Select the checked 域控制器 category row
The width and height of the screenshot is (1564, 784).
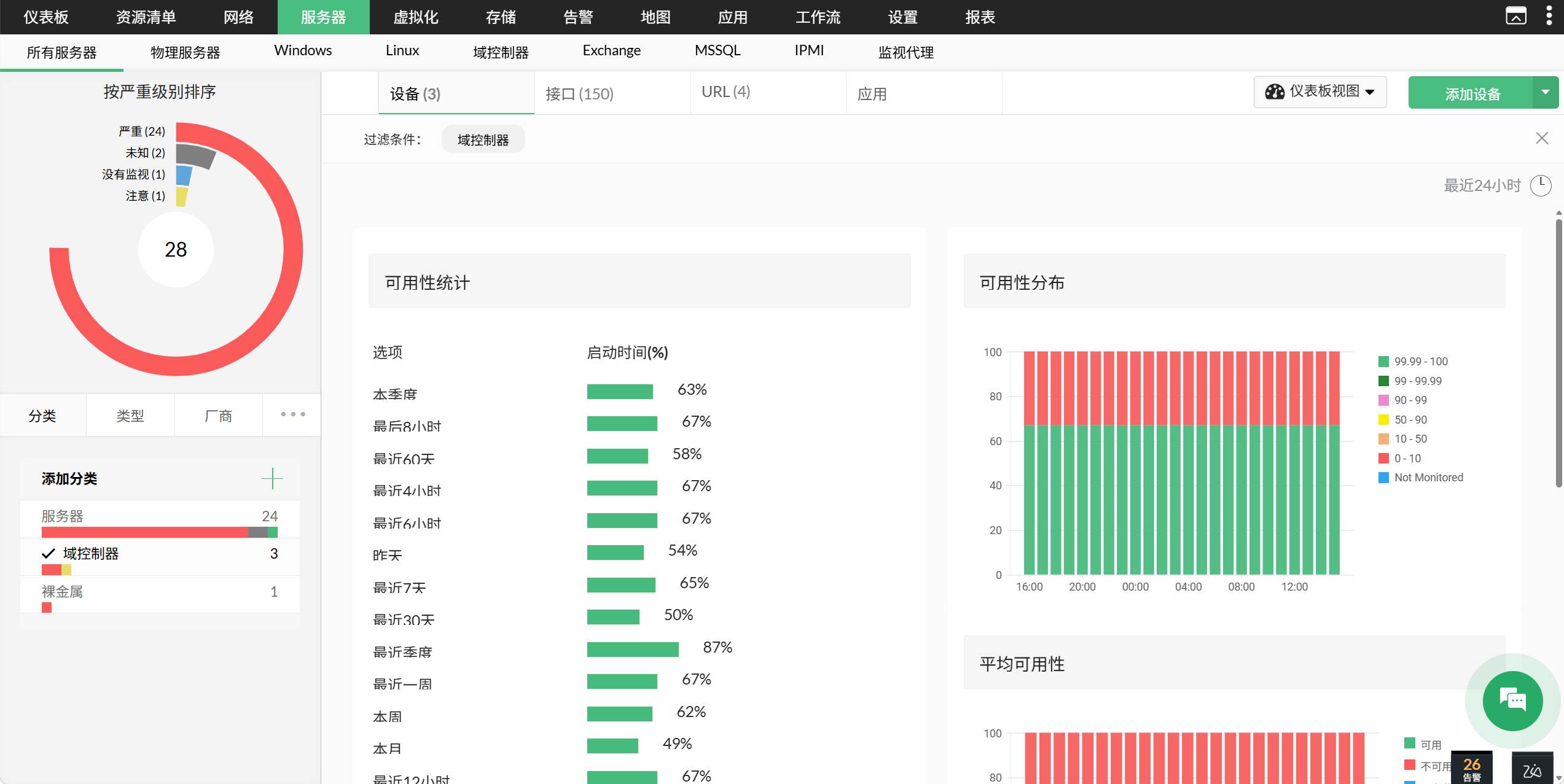pyautogui.click(x=160, y=557)
